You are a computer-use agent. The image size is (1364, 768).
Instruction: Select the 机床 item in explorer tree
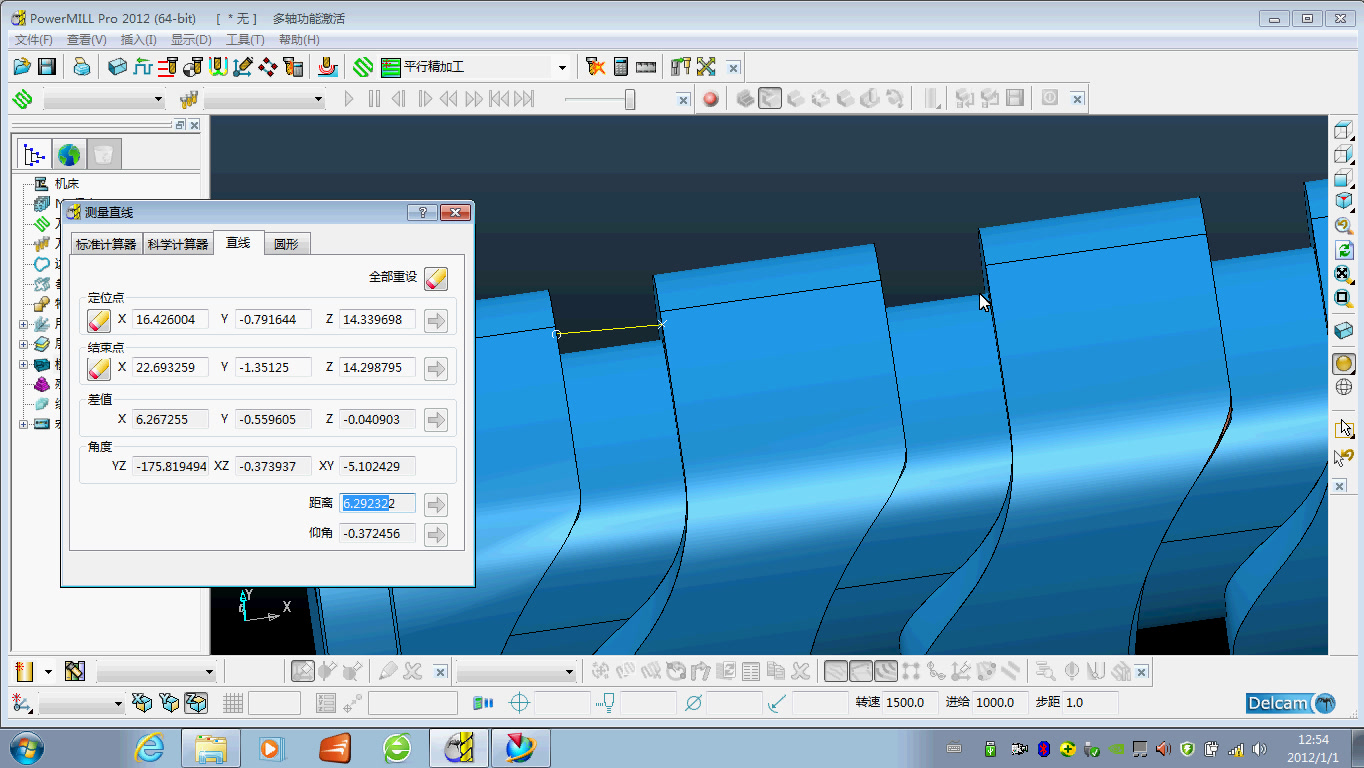(x=67, y=184)
